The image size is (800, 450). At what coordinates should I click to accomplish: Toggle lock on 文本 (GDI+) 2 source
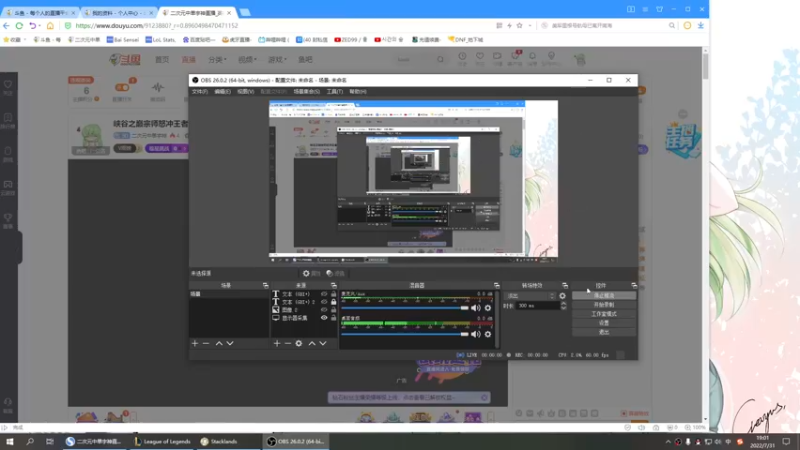click(x=334, y=302)
